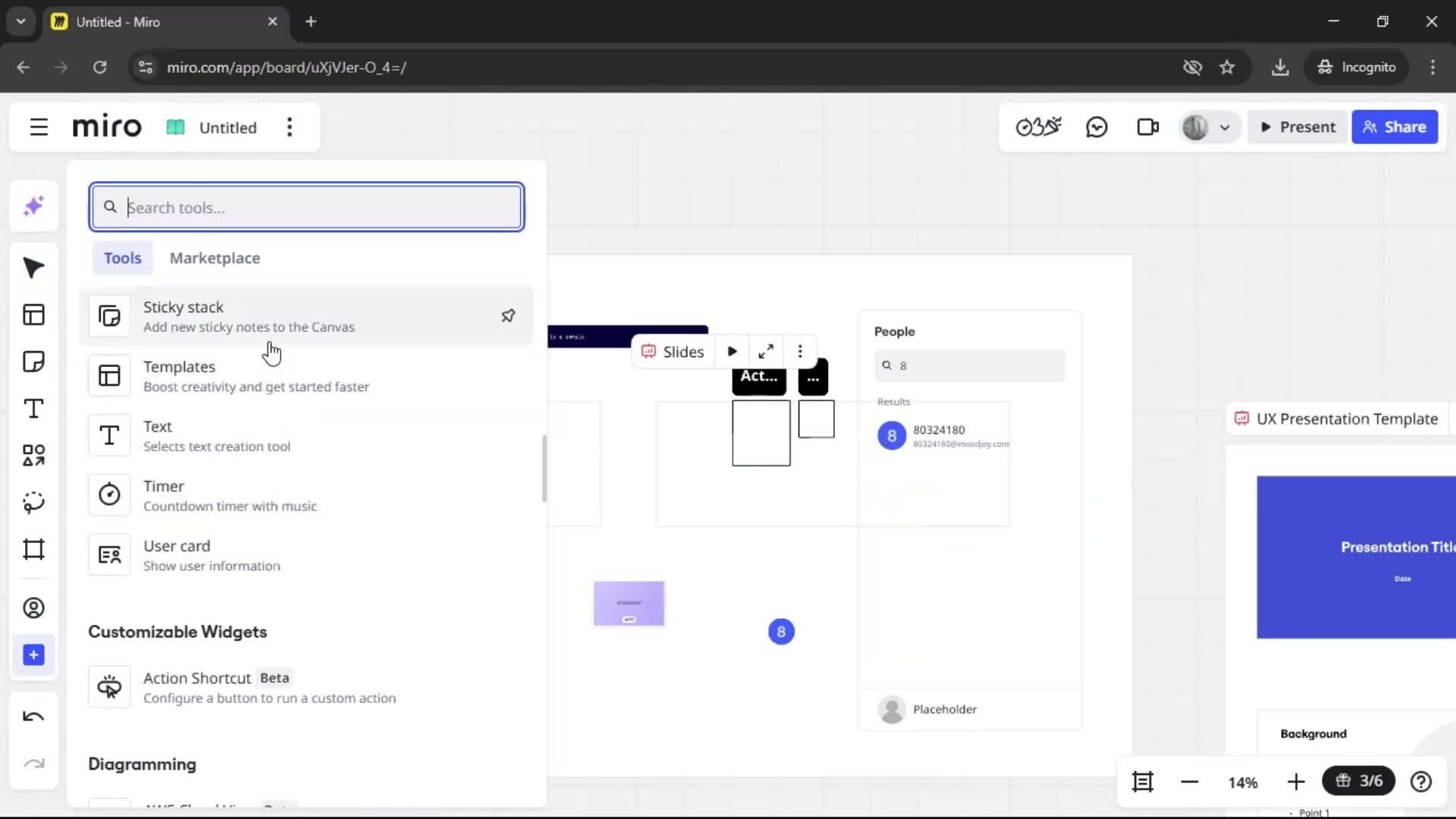1456x819 pixels.
Task: Select Text creation tool entry
Action: 306,436
